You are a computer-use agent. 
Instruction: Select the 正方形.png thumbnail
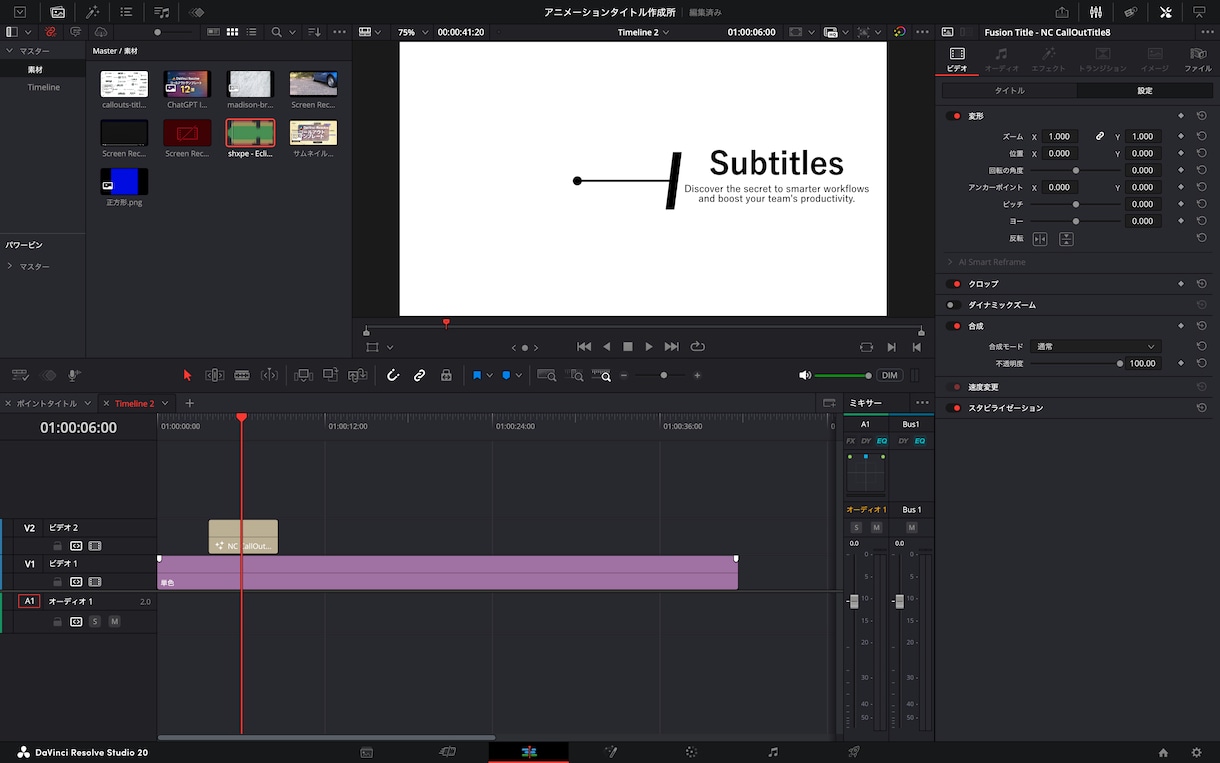click(x=124, y=181)
